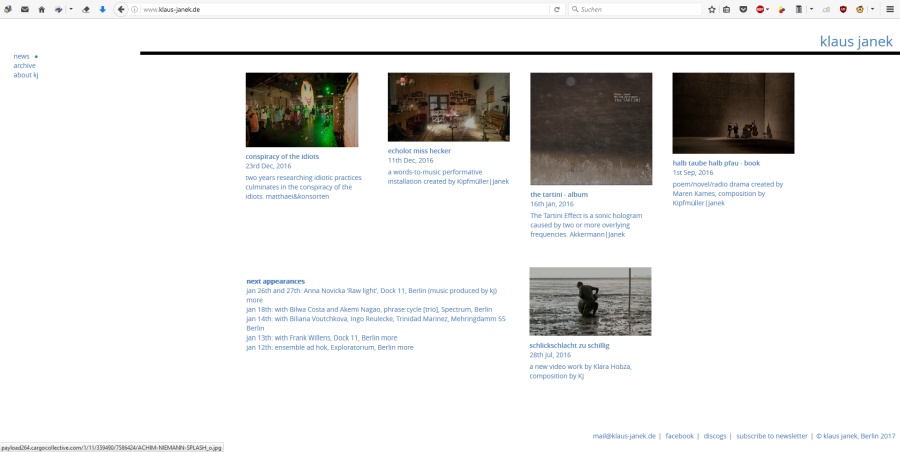Click more under the Anna Nowicka entry

(x=254, y=300)
